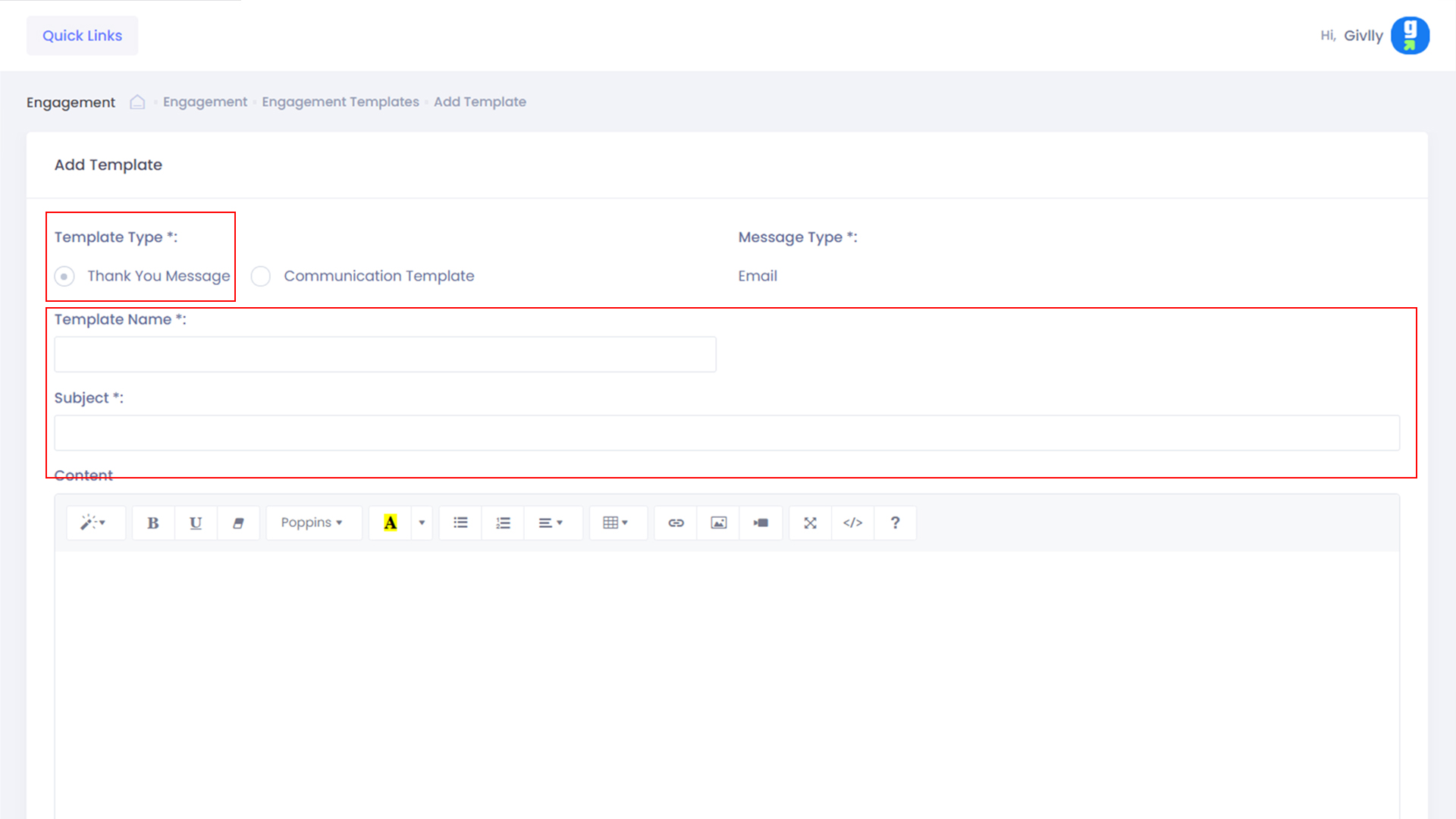Go to Engagement Templates breadcrumb
The width and height of the screenshot is (1456, 819).
(340, 102)
